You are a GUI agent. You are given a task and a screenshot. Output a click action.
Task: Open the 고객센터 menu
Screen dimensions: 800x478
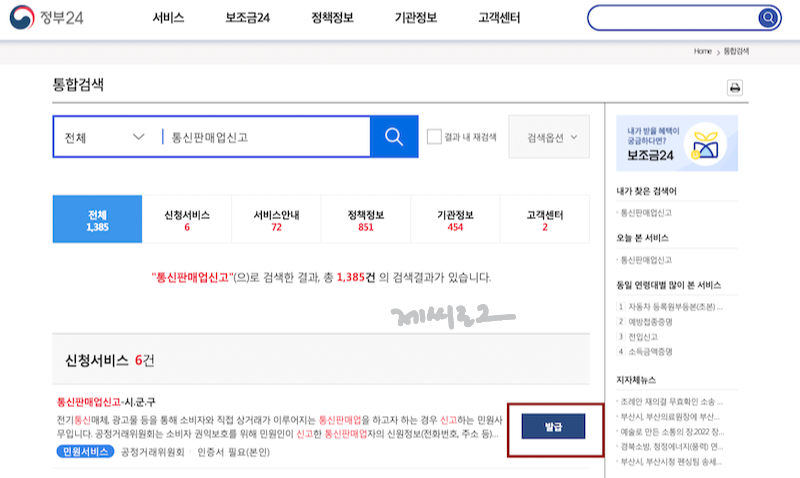[499, 18]
